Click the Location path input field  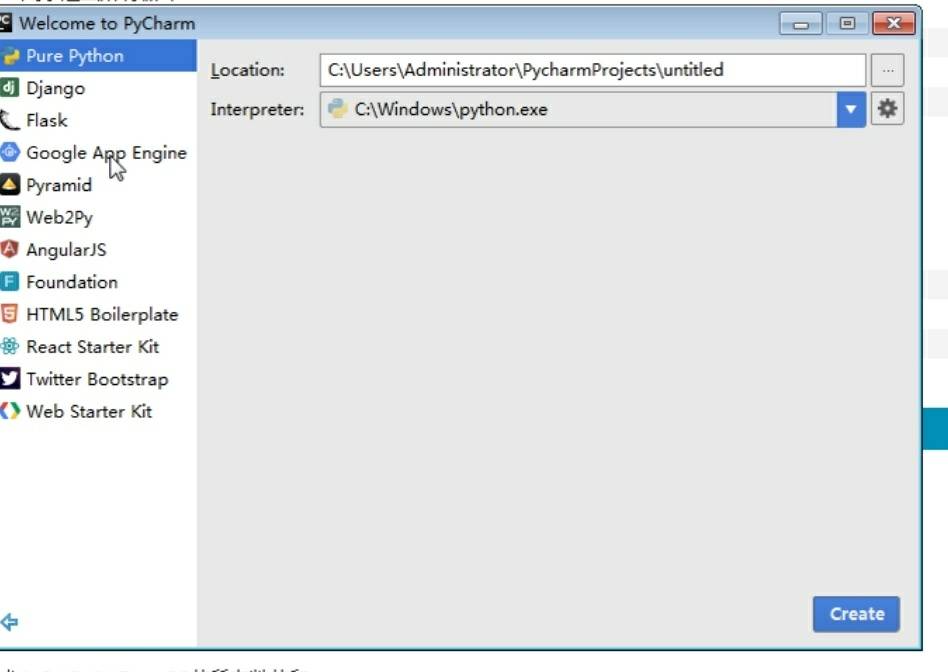592,70
